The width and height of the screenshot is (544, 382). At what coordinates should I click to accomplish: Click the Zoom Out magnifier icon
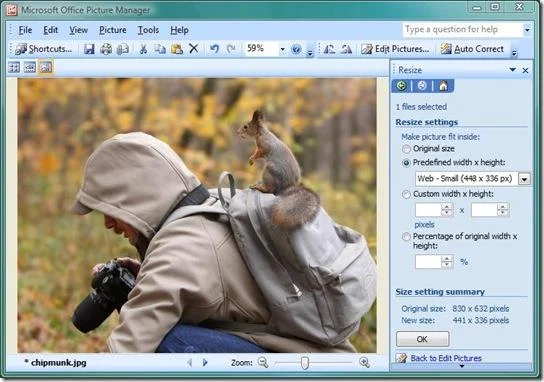point(263,363)
